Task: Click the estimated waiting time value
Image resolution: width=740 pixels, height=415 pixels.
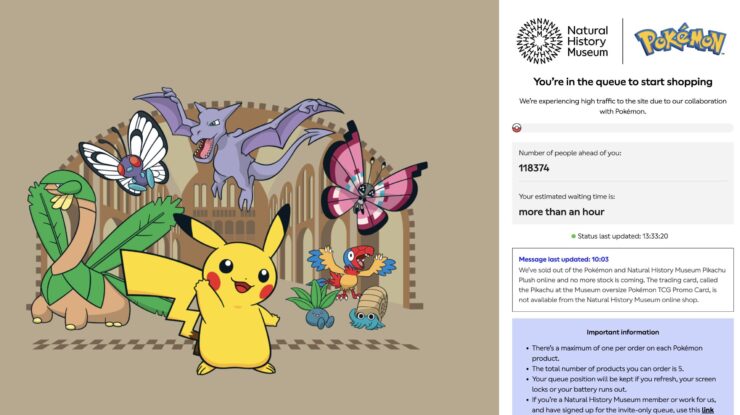Action: 561,212
